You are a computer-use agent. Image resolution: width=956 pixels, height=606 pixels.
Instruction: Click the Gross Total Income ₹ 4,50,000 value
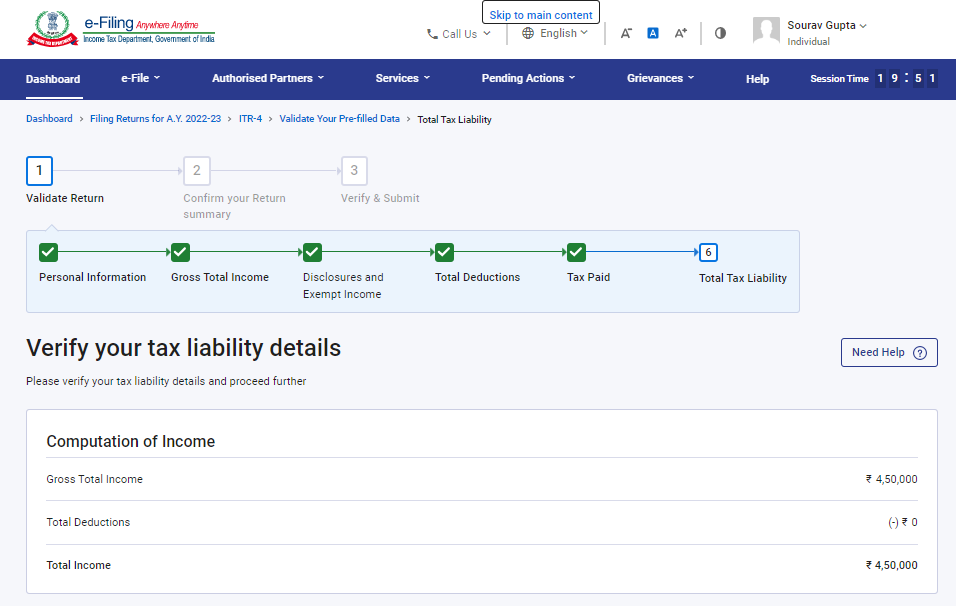891,479
